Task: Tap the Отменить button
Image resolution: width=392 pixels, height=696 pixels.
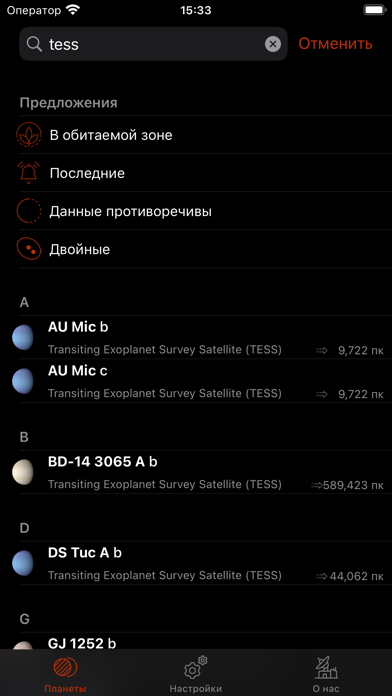Action: pos(335,44)
